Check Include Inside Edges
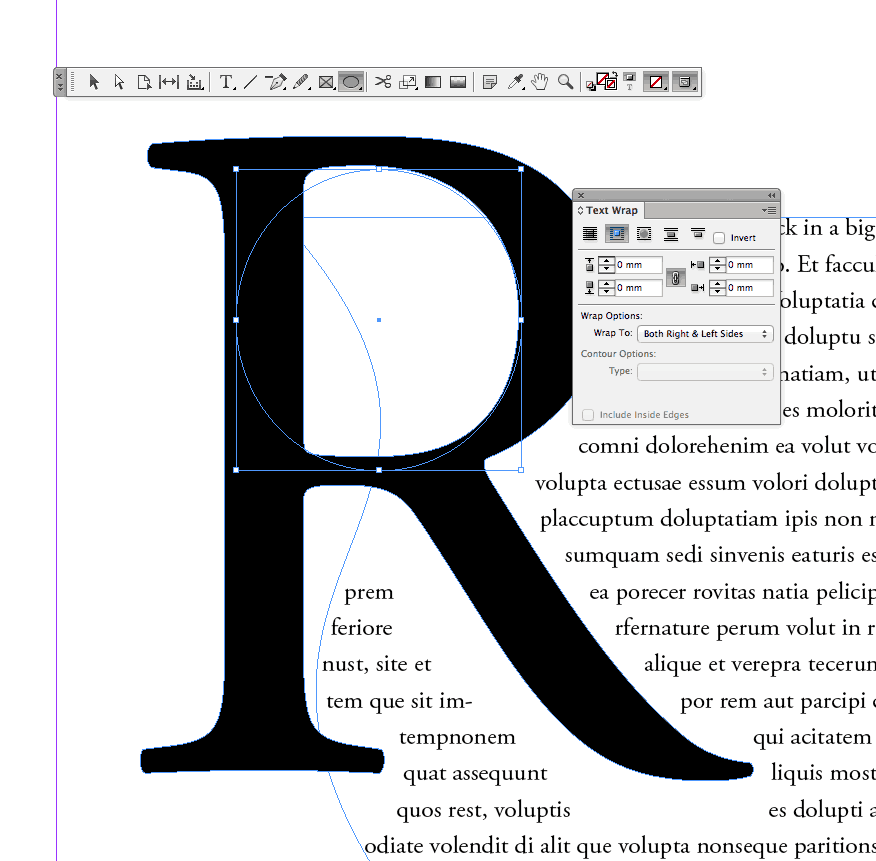The width and height of the screenshot is (876, 861). (x=587, y=414)
